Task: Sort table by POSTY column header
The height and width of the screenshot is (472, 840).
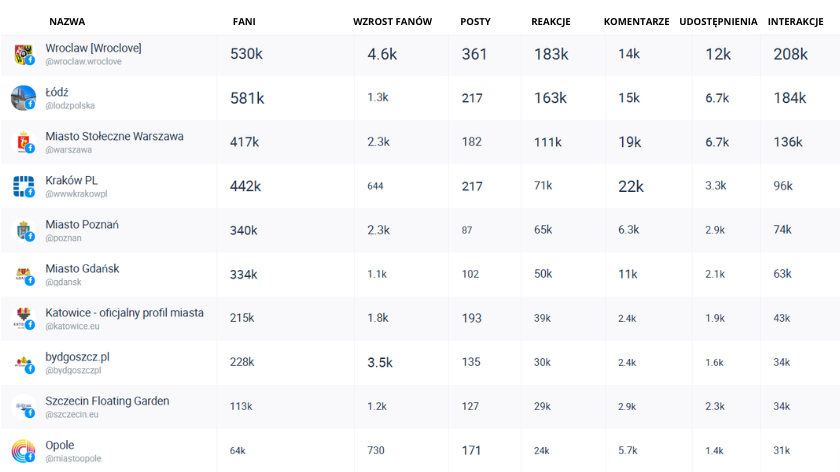Action: tap(475, 21)
